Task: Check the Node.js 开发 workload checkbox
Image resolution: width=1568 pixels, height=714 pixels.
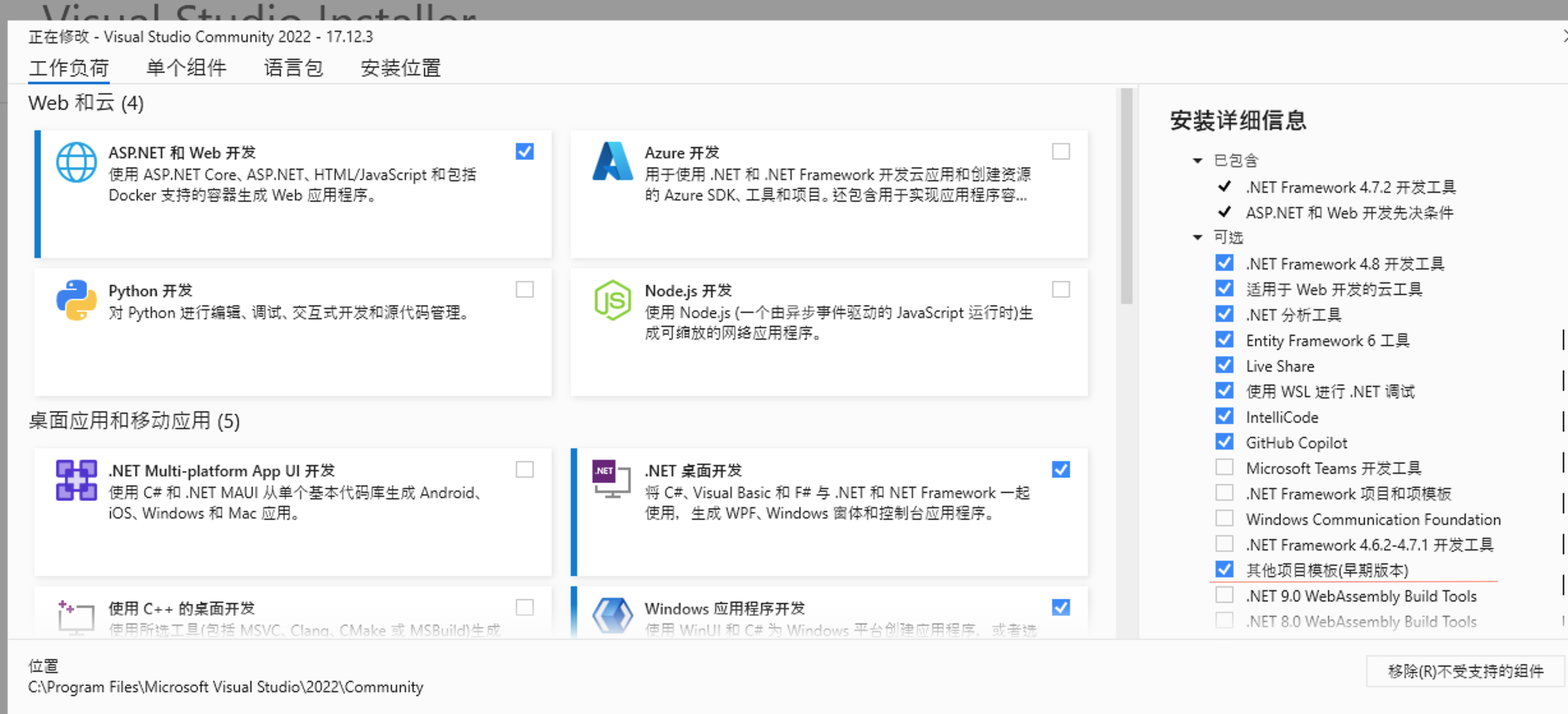Action: pyautogui.click(x=1061, y=290)
